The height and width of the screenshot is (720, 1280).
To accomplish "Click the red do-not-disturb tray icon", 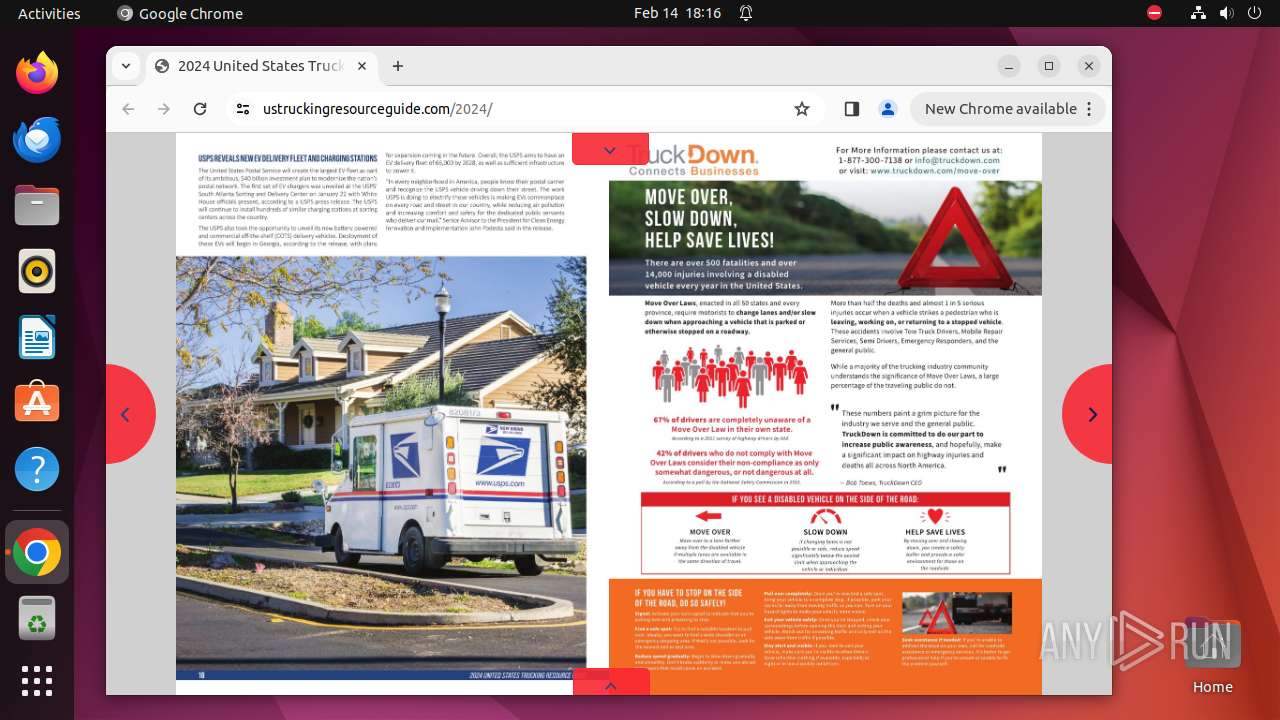I will tap(1154, 13).
